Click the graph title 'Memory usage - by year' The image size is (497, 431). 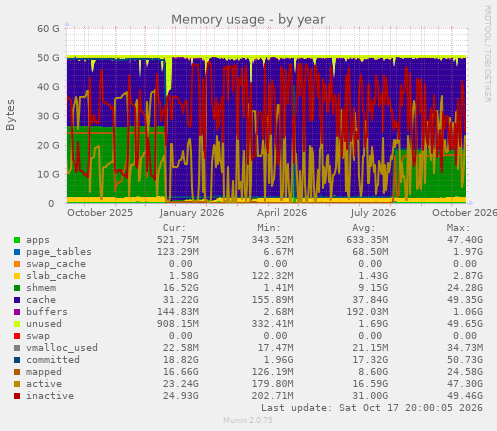point(248,20)
